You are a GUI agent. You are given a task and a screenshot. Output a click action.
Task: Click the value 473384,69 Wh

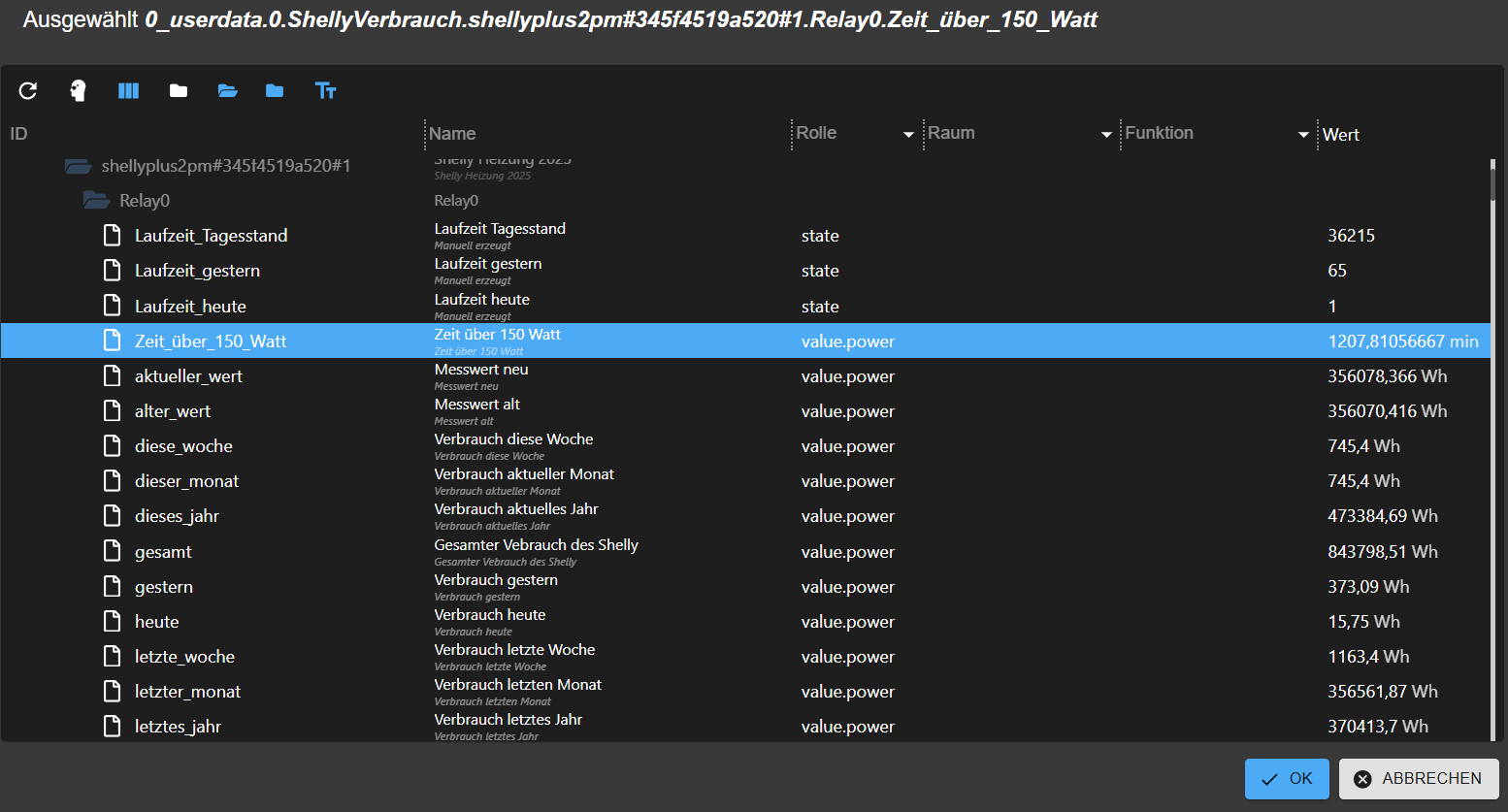pyautogui.click(x=1383, y=515)
